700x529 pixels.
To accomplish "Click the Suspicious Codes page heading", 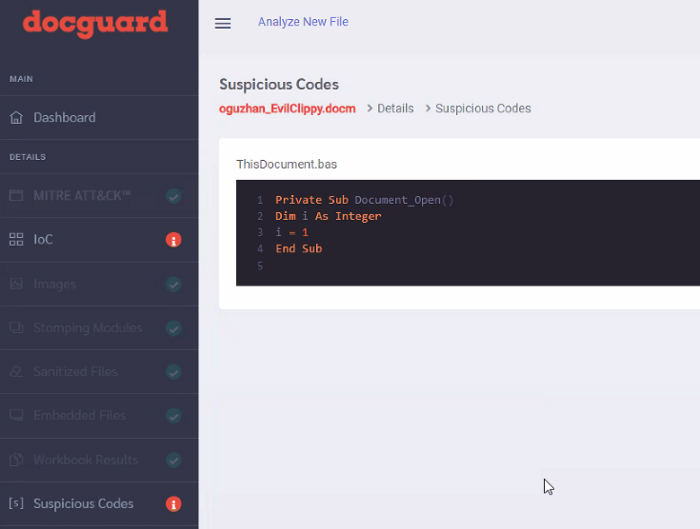I will click(279, 84).
